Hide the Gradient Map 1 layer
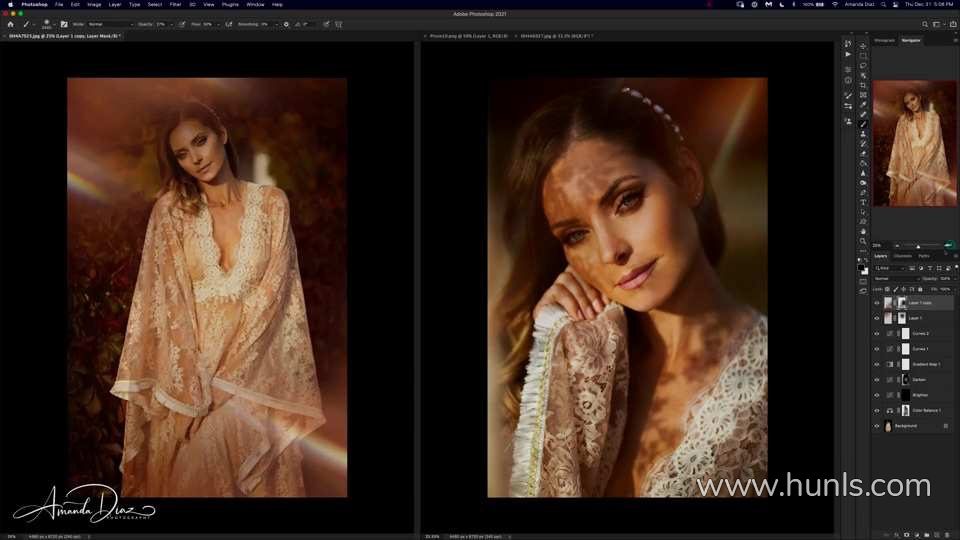This screenshot has height=540, width=960. point(877,364)
